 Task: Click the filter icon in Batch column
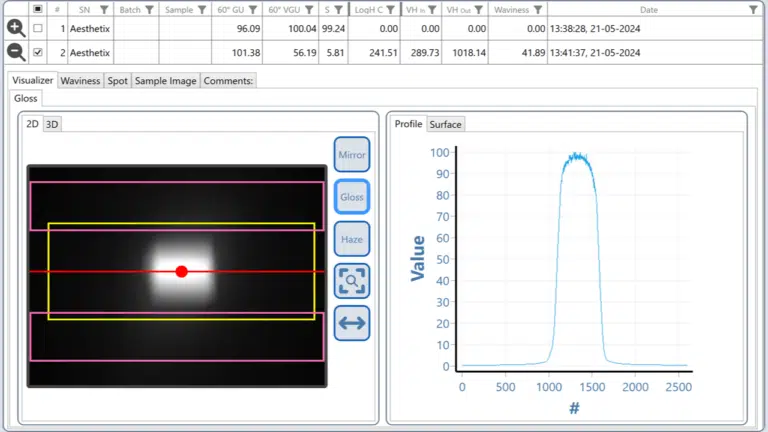[x=149, y=9]
